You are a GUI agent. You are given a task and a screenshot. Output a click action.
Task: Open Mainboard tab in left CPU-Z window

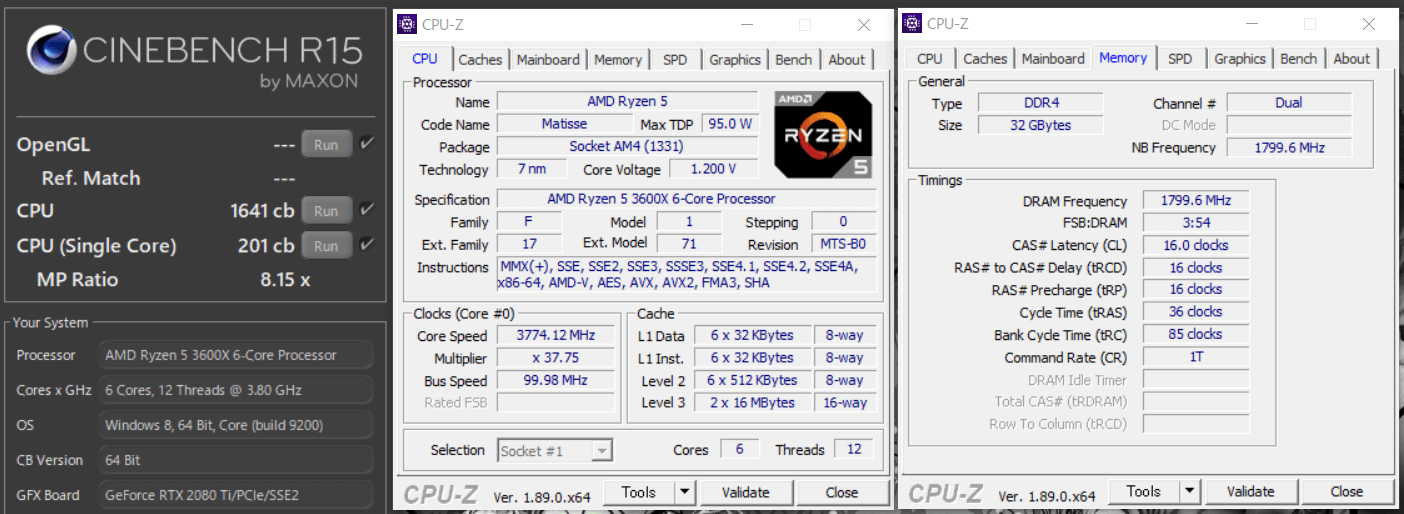548,60
